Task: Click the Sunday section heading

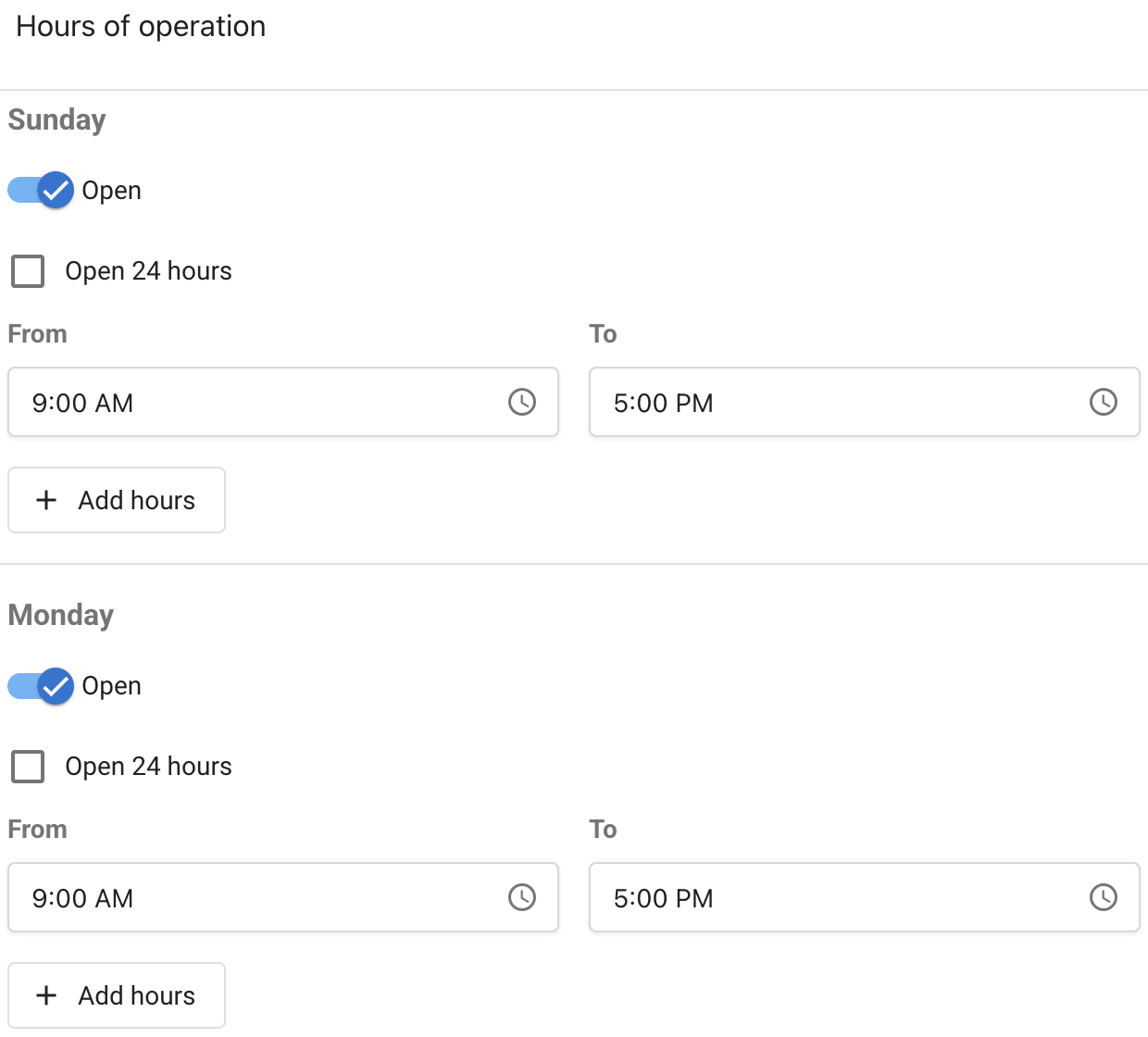Action: 56,119
